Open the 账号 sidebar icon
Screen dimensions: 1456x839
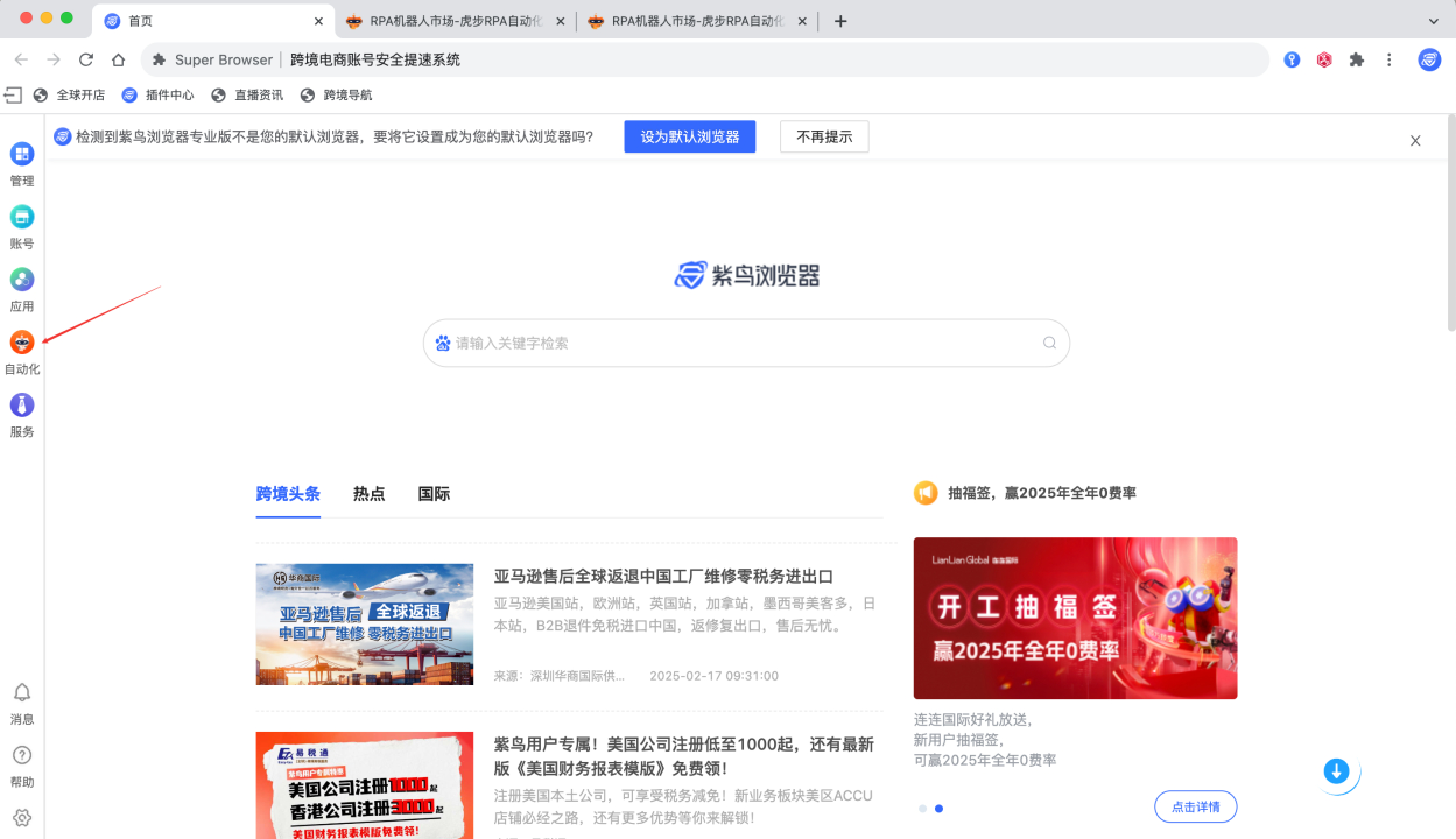[x=22, y=217]
